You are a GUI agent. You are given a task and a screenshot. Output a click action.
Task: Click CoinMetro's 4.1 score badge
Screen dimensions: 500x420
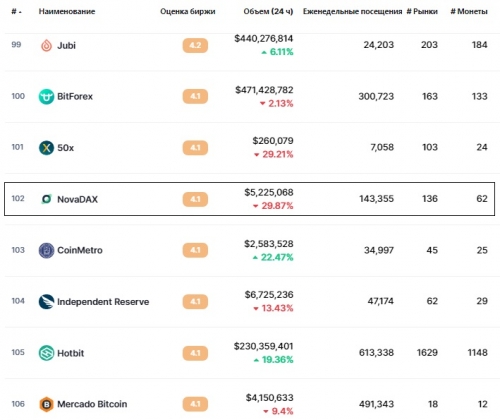tap(195, 250)
